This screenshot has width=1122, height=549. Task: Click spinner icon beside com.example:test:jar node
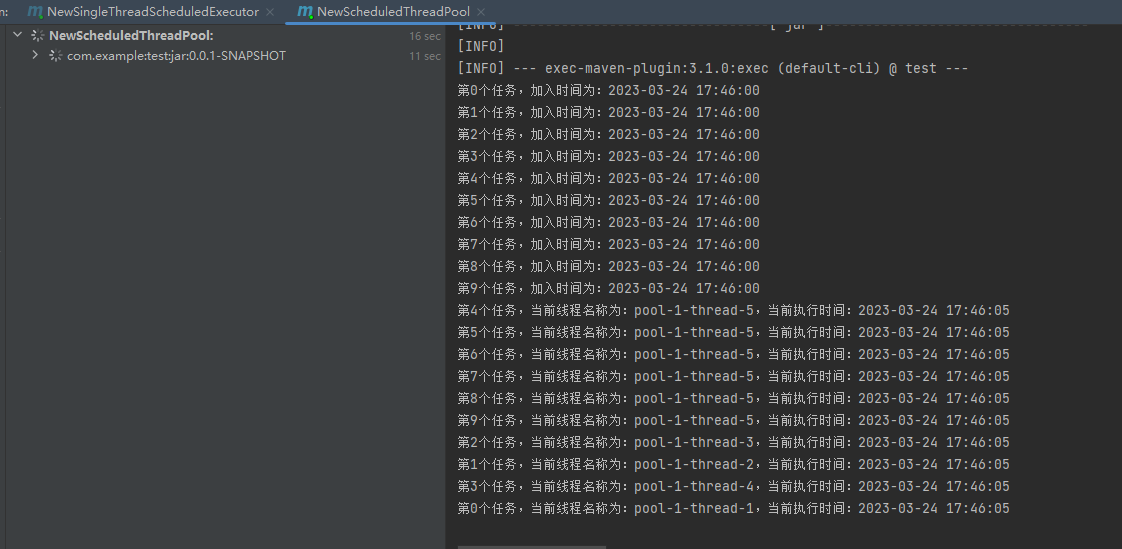(55, 55)
